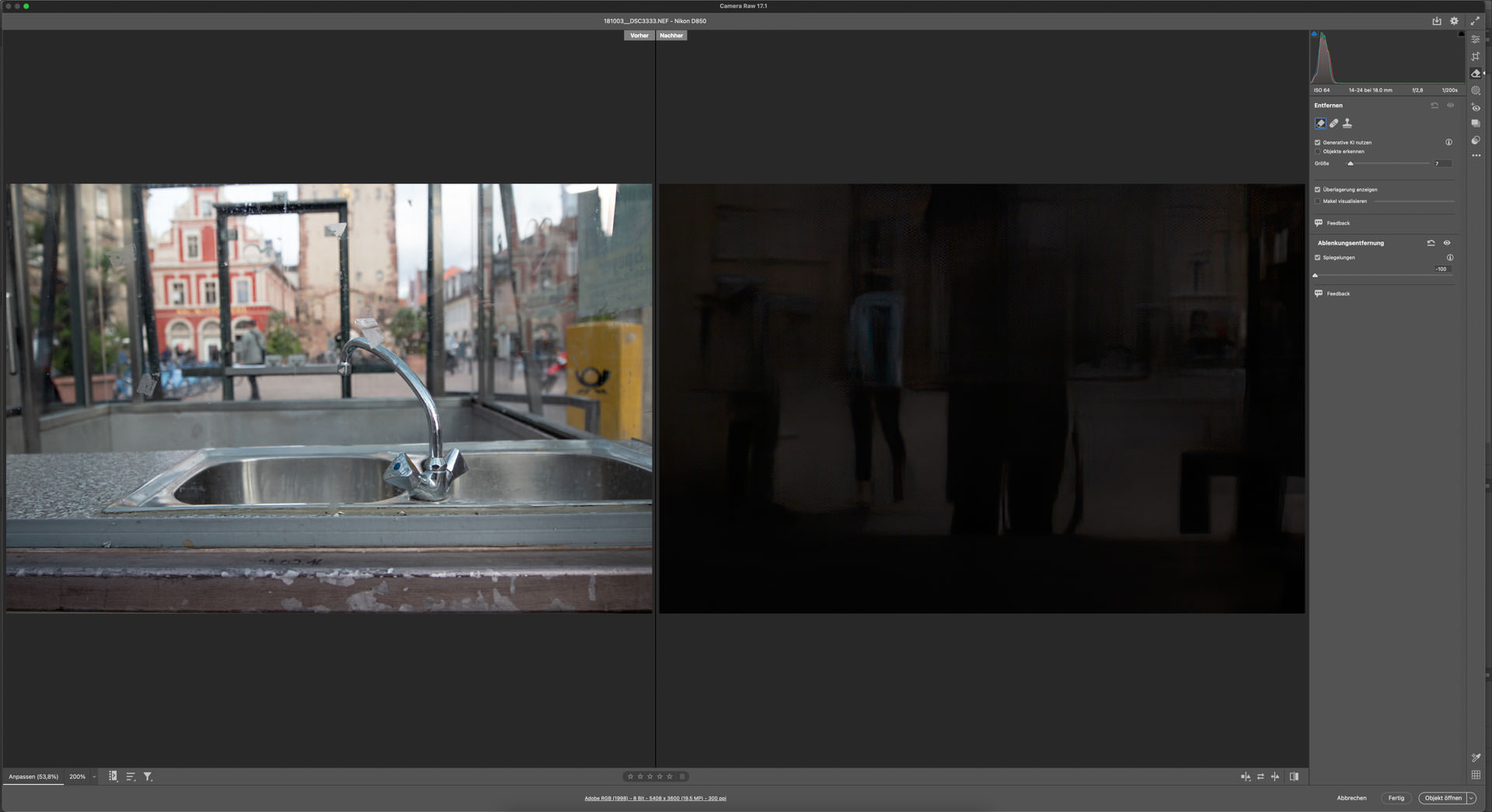Enable Makel visualisieren checkbox
Image resolution: width=1492 pixels, height=812 pixels.
click(1317, 201)
